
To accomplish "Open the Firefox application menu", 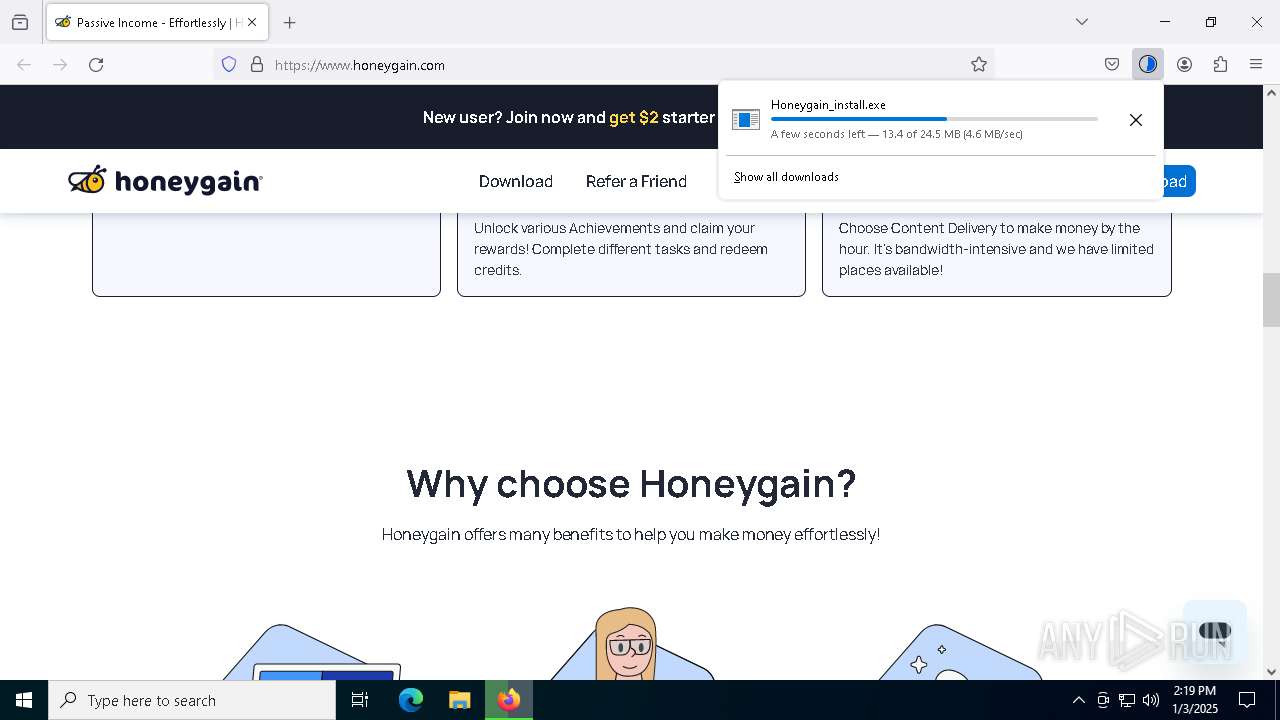I will [1256, 65].
